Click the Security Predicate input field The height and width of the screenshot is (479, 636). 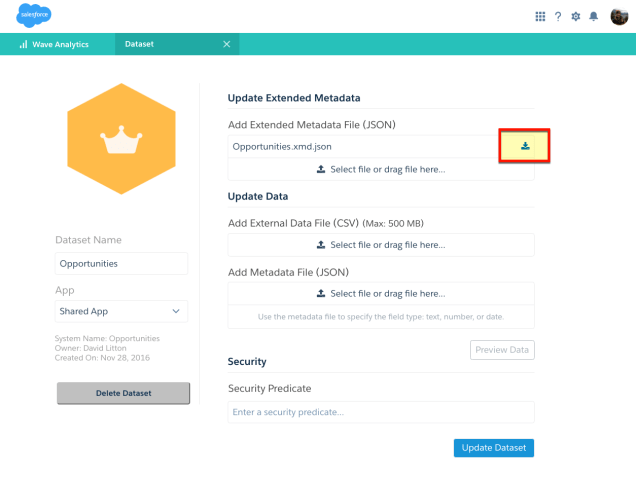(x=381, y=412)
